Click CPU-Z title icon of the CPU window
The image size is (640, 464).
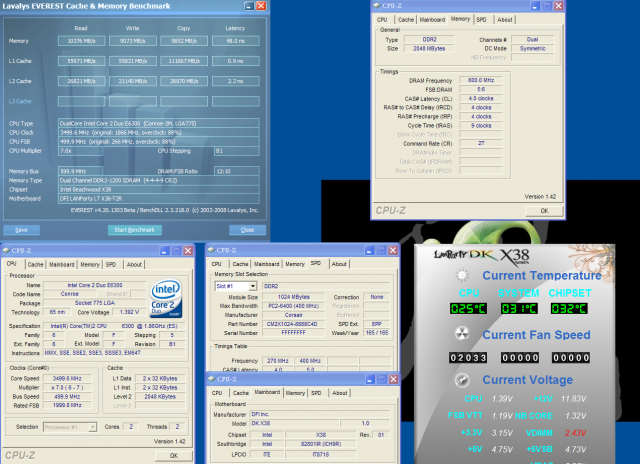pyautogui.click(x=6, y=250)
